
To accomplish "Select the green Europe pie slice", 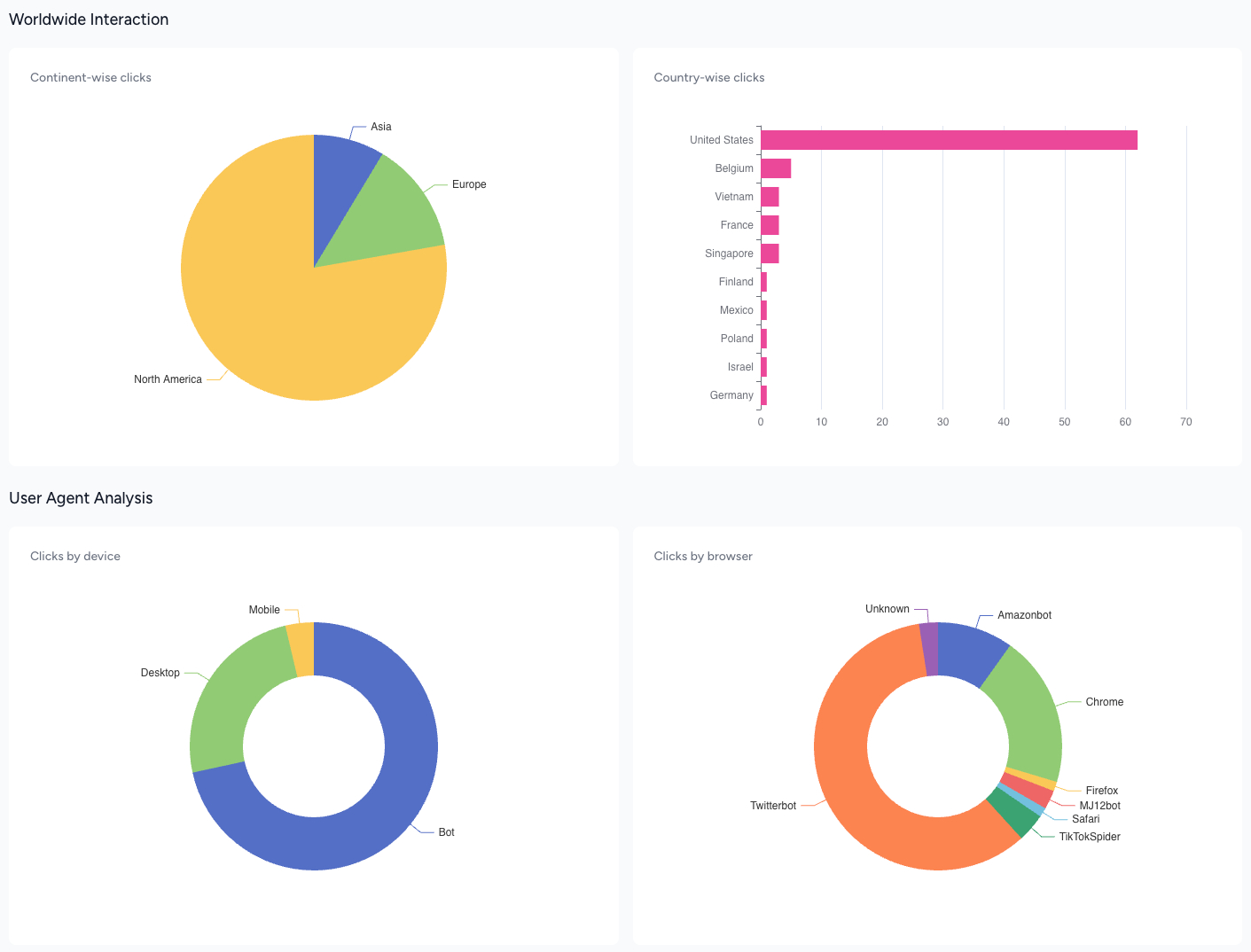I will (x=388, y=217).
